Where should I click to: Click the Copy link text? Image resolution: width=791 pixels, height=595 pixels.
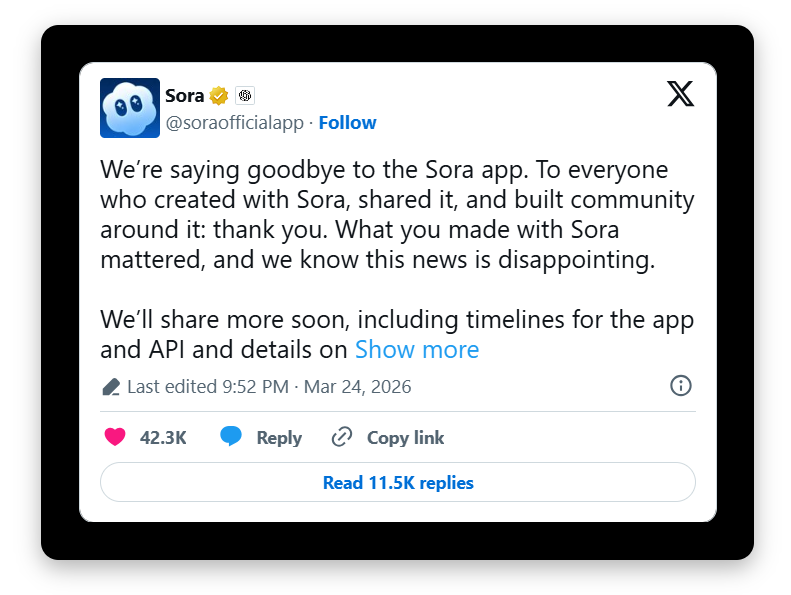(x=405, y=437)
